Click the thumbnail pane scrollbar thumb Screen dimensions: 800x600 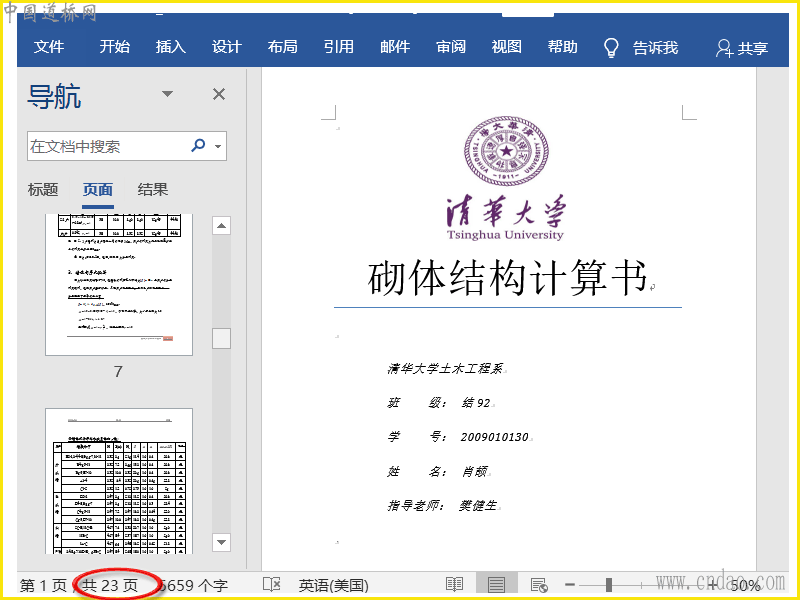click(221, 338)
